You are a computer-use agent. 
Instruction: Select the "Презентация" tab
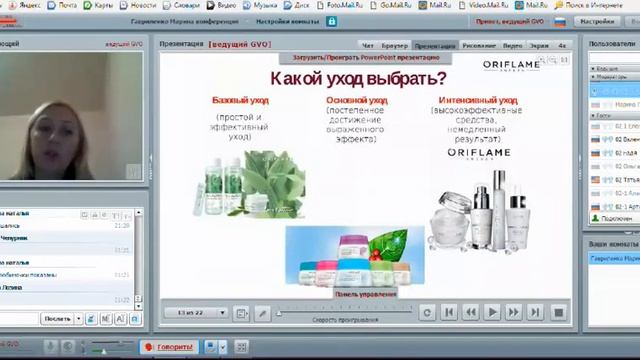435,46
